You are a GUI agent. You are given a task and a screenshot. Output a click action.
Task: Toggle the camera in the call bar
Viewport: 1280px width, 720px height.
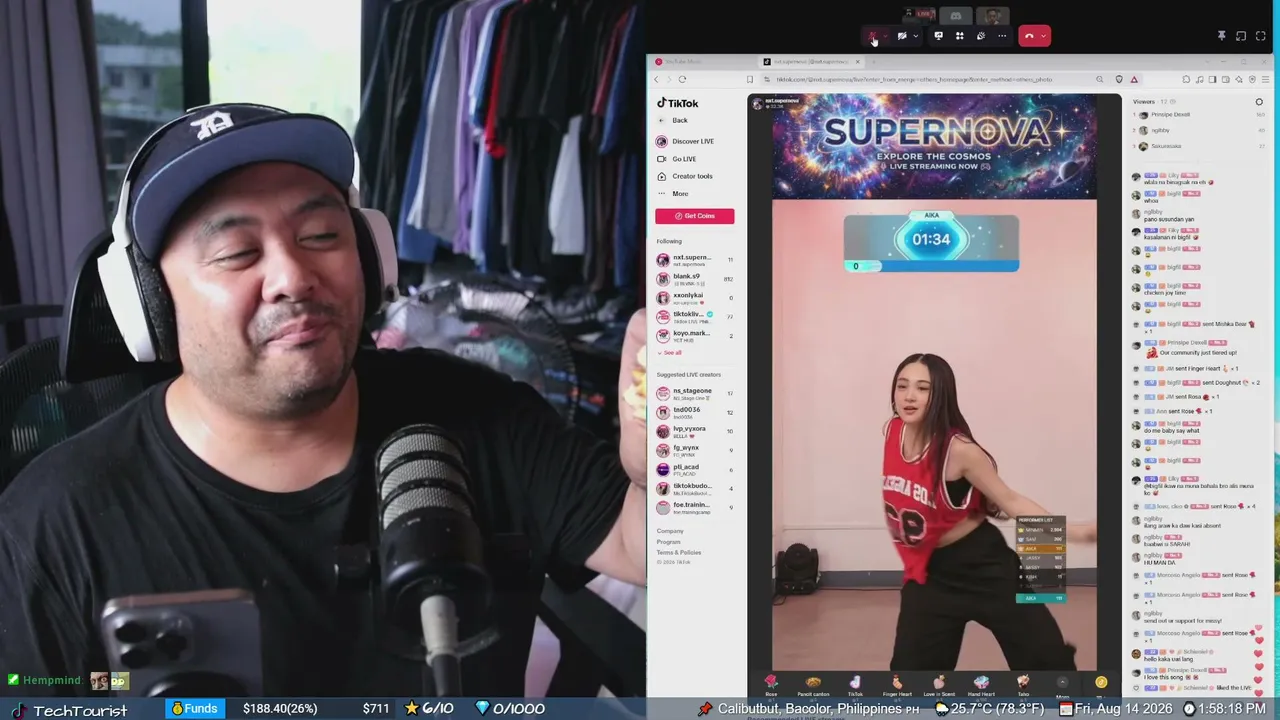(x=902, y=36)
